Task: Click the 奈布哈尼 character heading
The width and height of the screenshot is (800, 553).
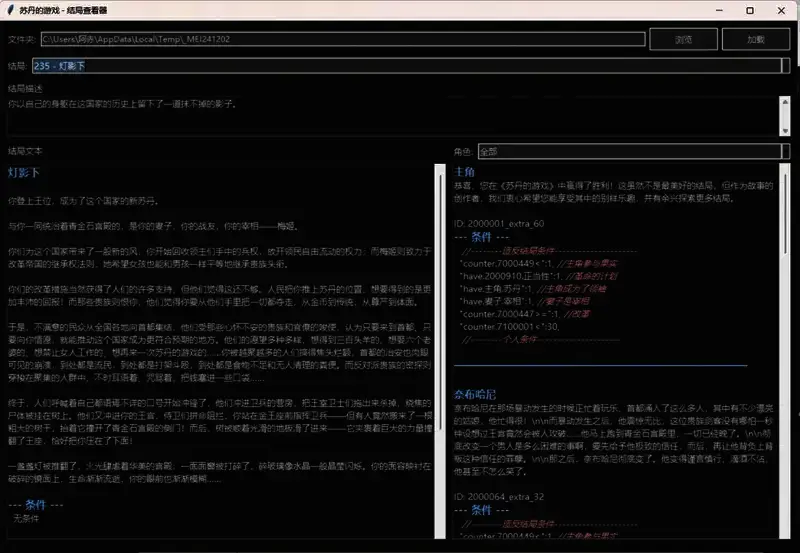Action: (475, 394)
